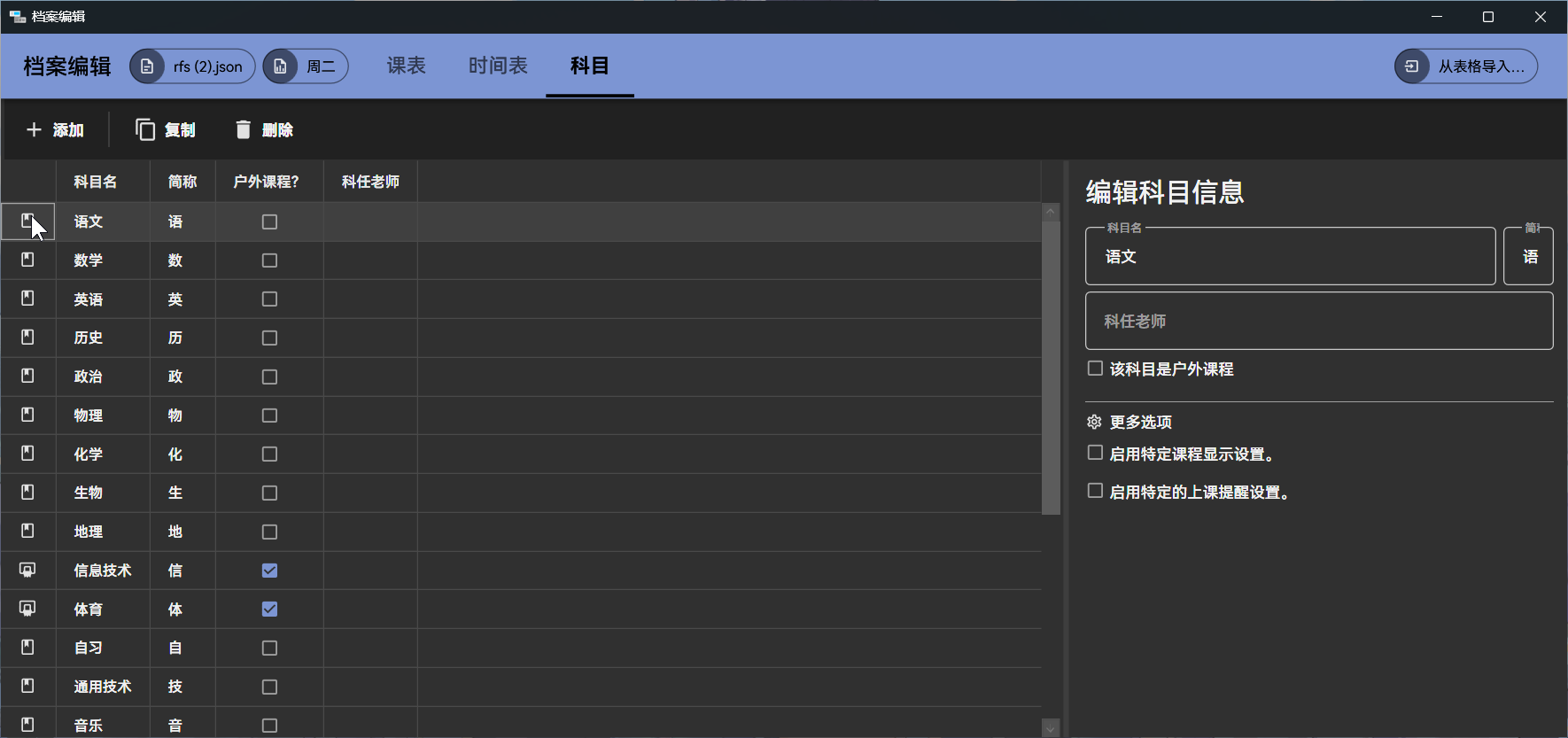This screenshot has width=1568, height=738.
Task: Enable 启用特定课程显示设置 option
Action: [1096, 454]
